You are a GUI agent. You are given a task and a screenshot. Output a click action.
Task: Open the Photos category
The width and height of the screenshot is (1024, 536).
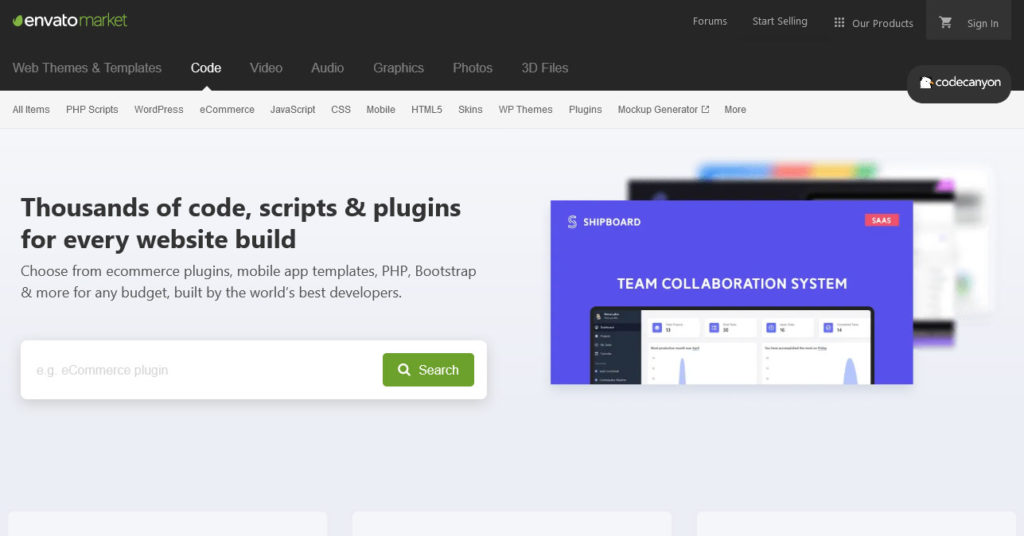click(472, 68)
